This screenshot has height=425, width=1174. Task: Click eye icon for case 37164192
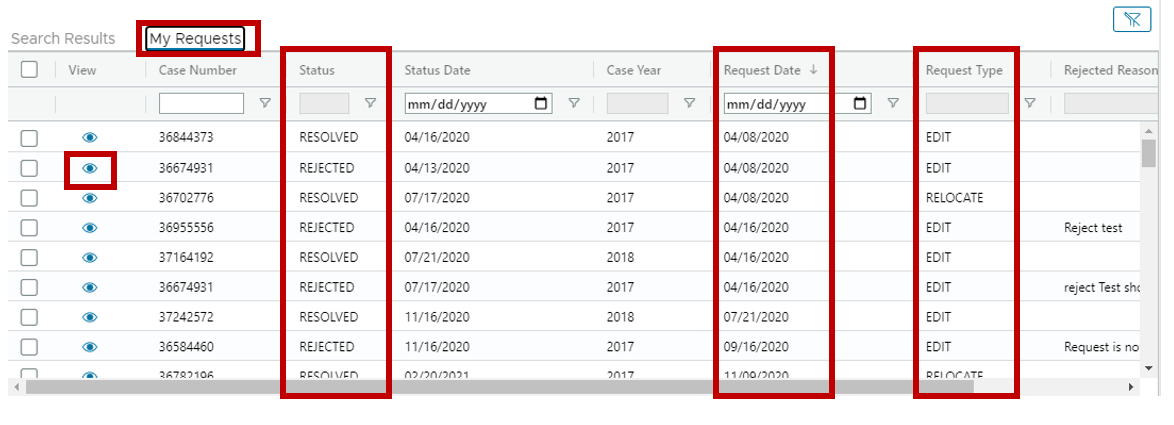click(x=90, y=257)
